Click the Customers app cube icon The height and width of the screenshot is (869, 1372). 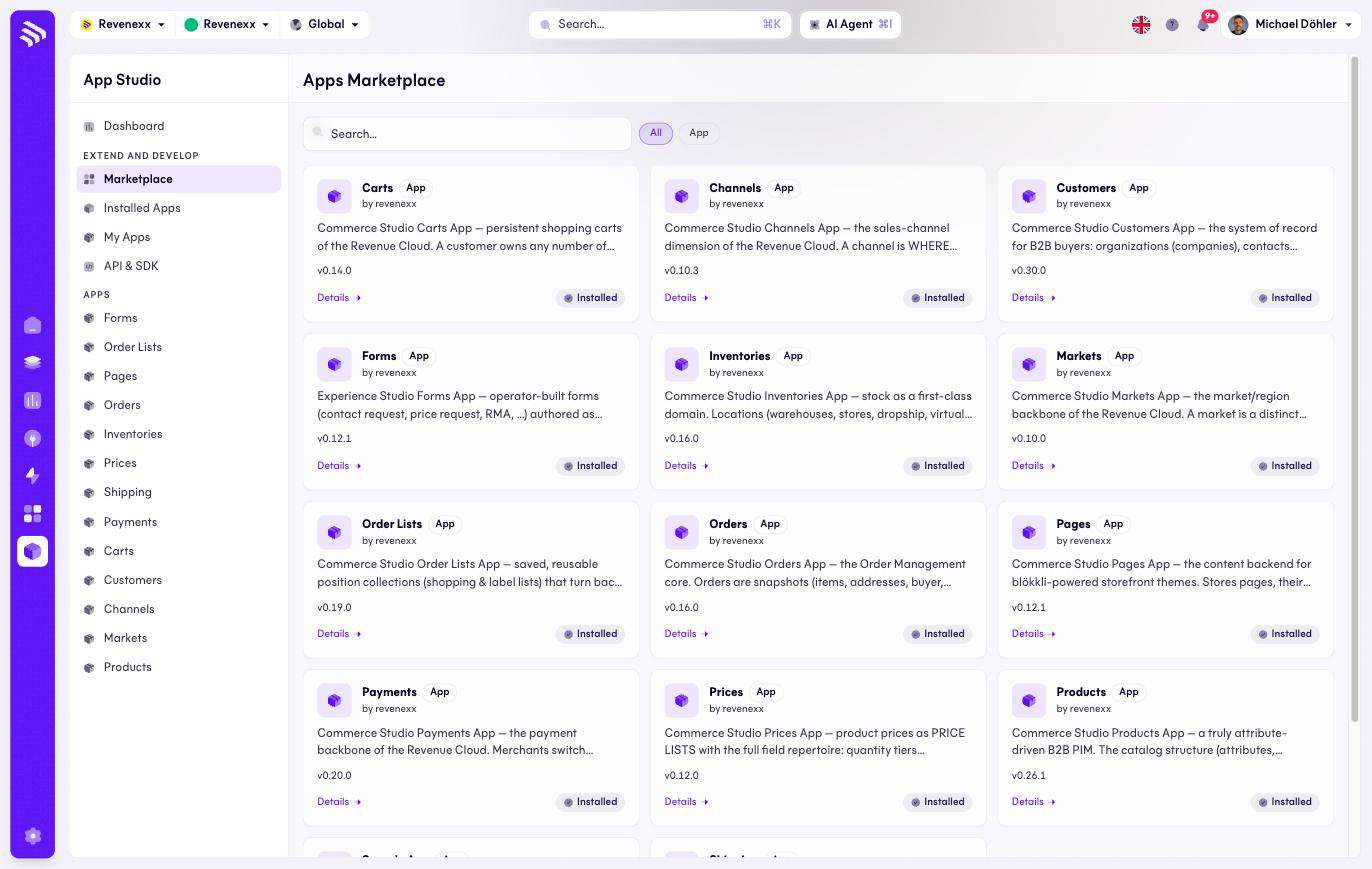coord(1028,196)
